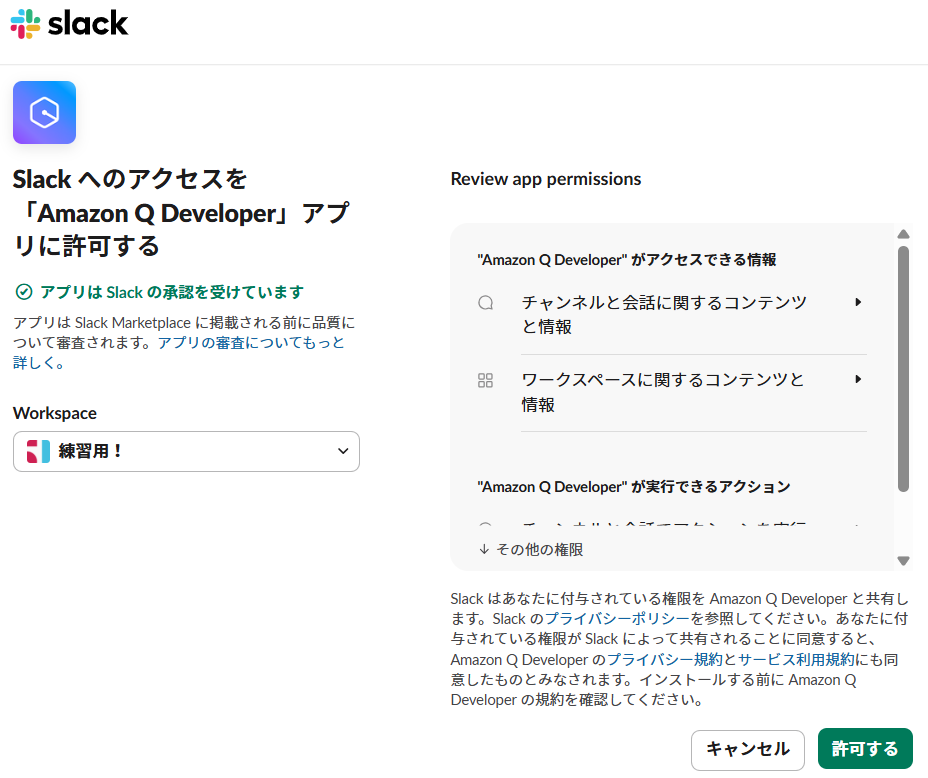Expand ワークスペースに関するコンテンツと情報 permission
Screen dimensions: 928x778
pyautogui.click(x=858, y=380)
